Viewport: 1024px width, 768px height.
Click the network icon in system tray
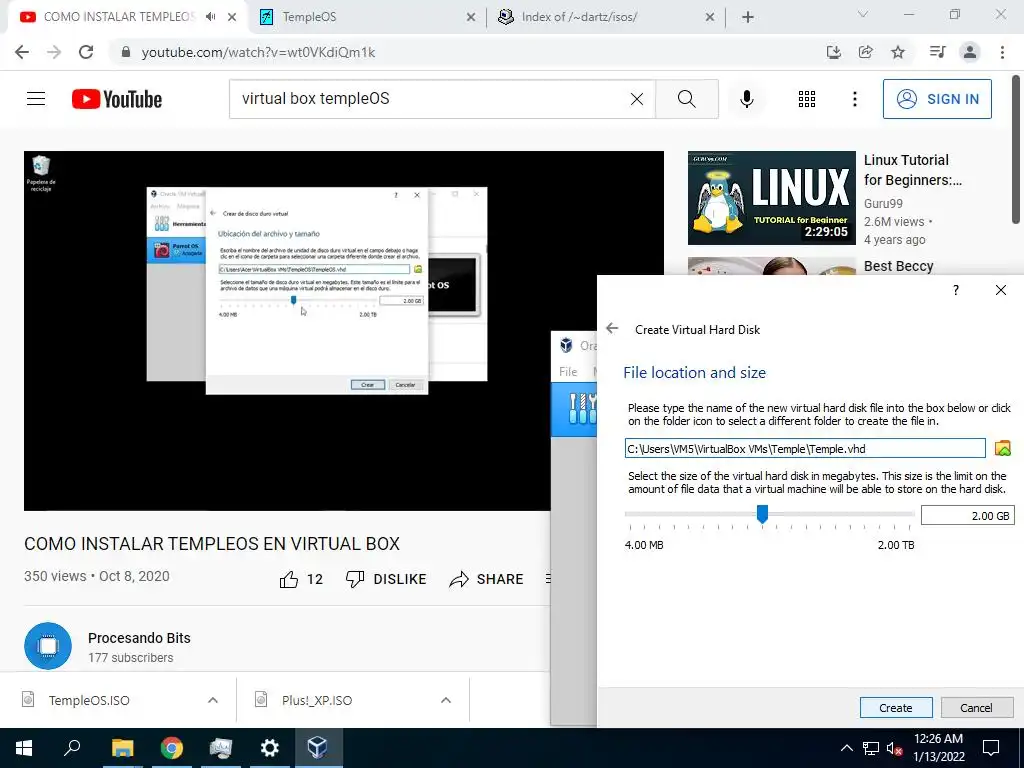tap(871, 748)
